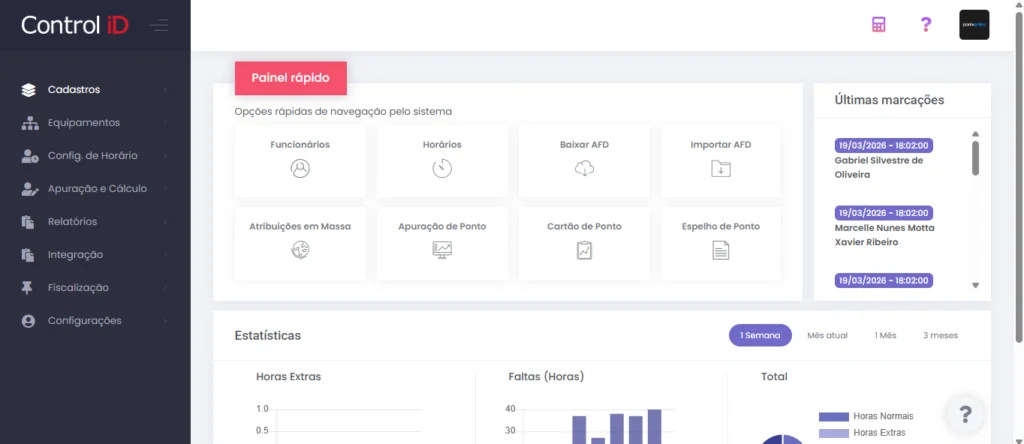Select Marcelle Nunes Motta Xavier Ribeiro entry
This screenshot has height=444, width=1024.
tap(884, 235)
